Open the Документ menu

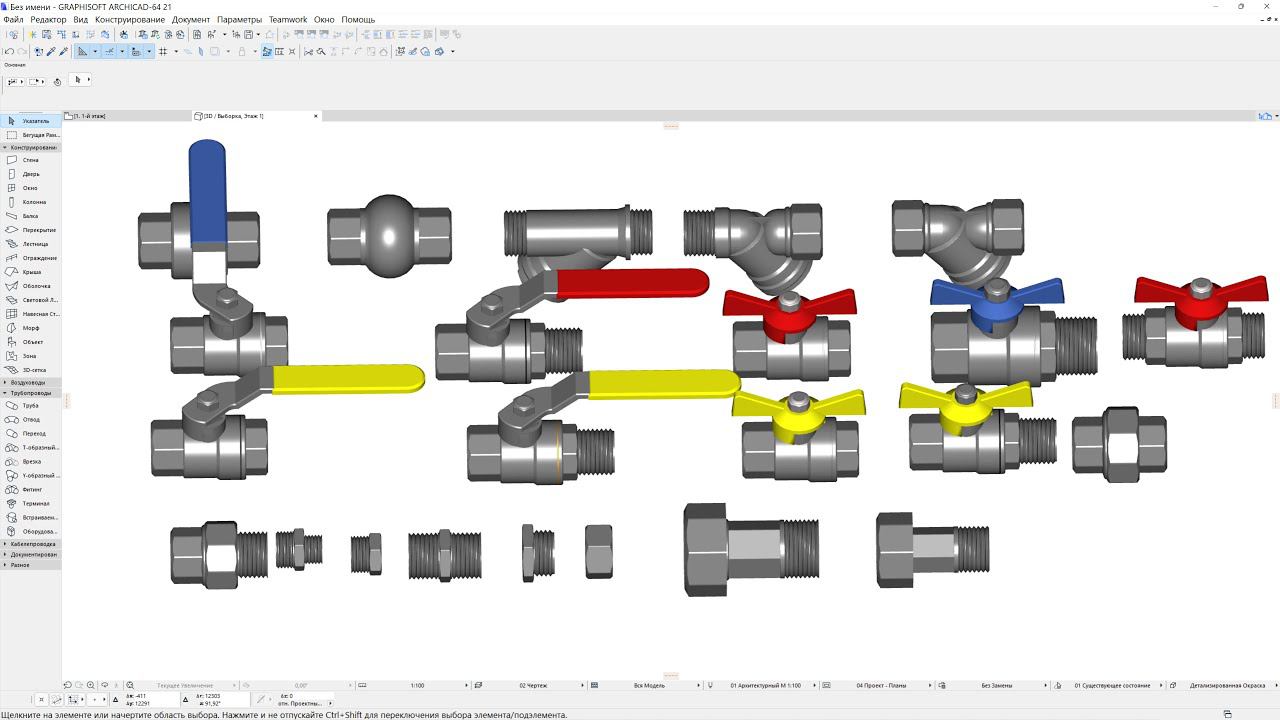pos(191,20)
